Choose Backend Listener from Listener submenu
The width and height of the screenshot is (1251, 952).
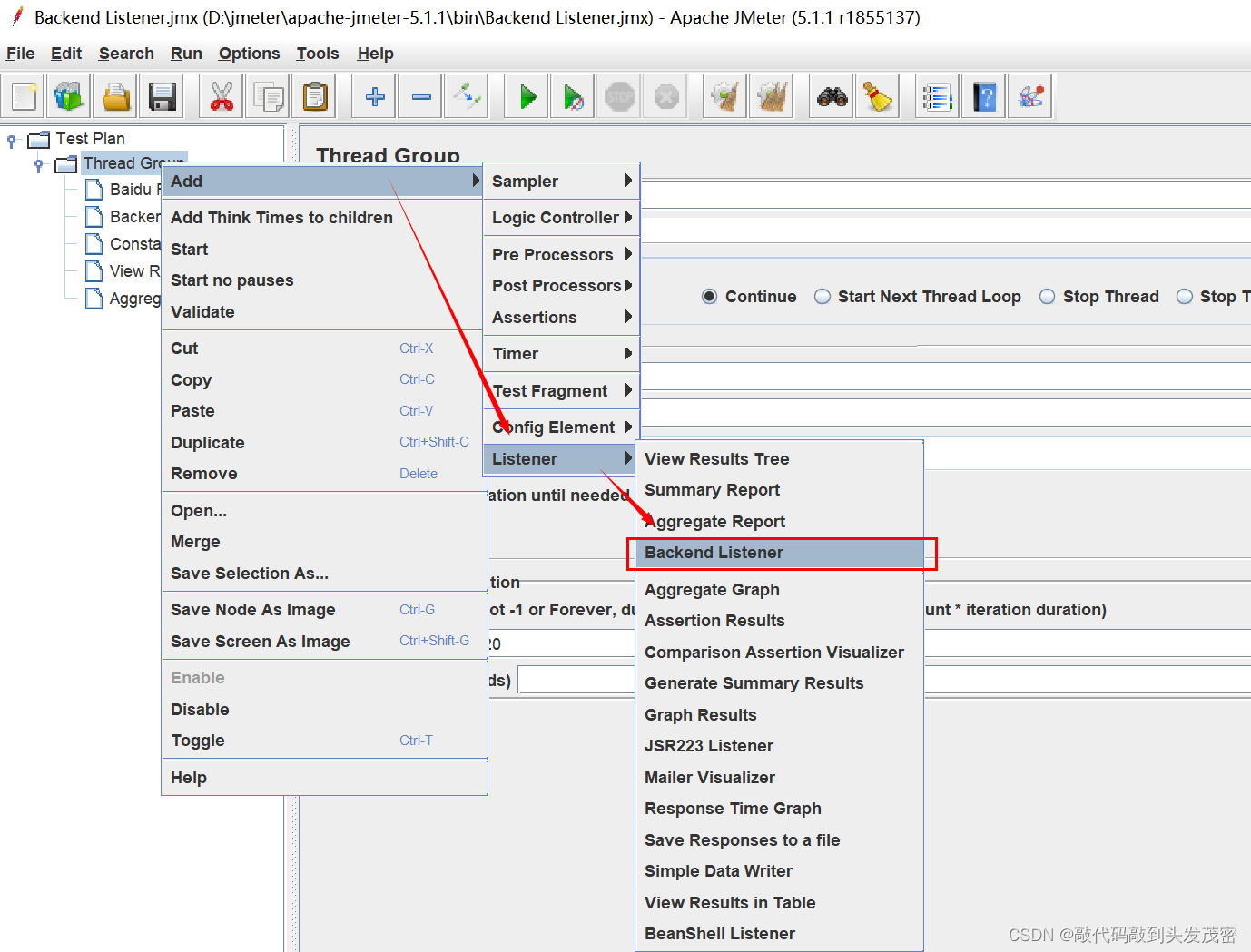tap(779, 553)
